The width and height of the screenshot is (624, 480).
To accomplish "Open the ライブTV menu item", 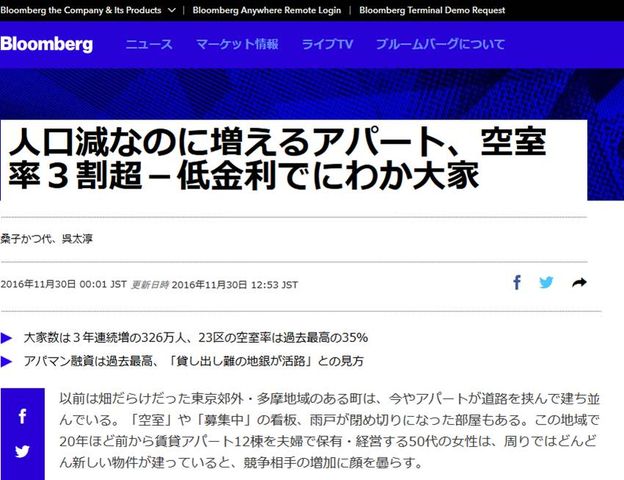I will pos(328,44).
